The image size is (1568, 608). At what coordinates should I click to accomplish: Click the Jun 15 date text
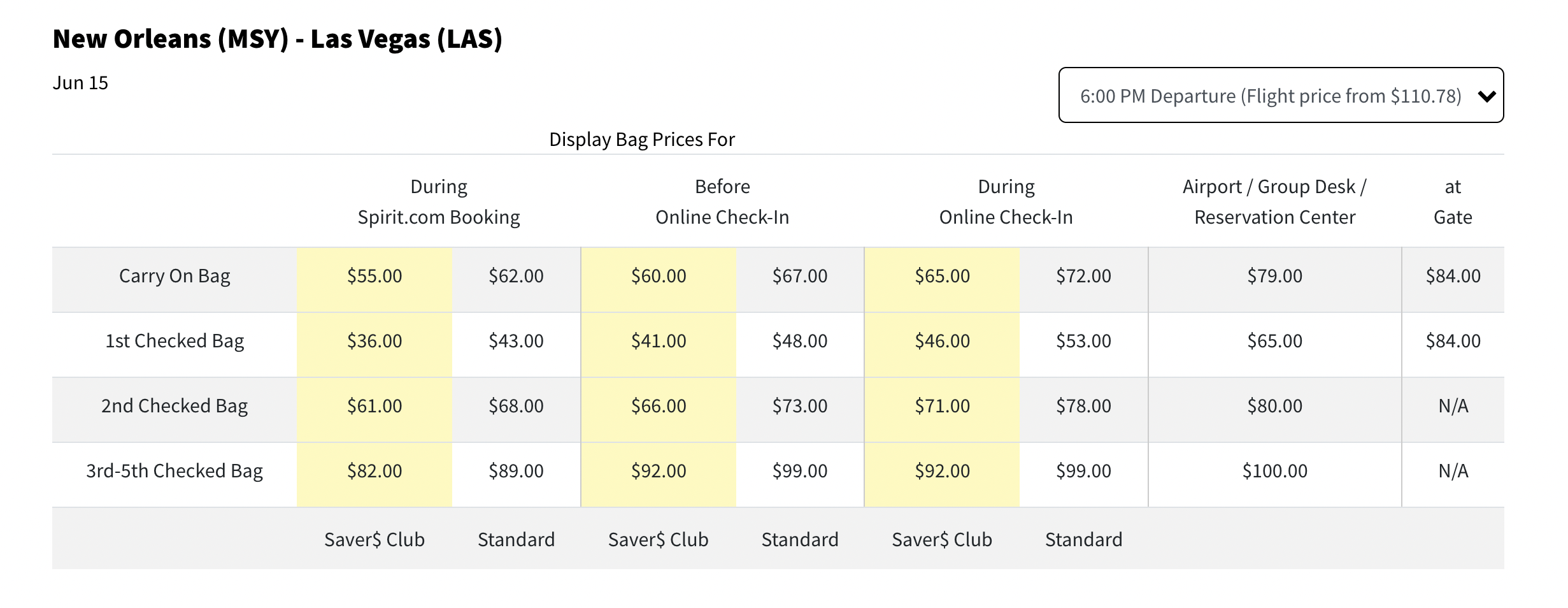point(80,83)
